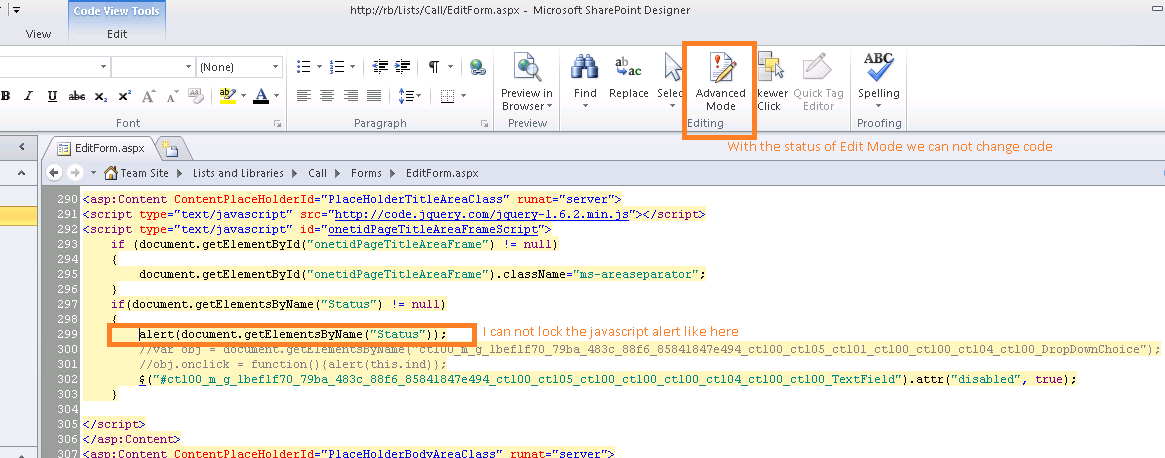Screen dimensions: 1165x458
Task: Click the Find binoculars button
Action: (x=585, y=82)
